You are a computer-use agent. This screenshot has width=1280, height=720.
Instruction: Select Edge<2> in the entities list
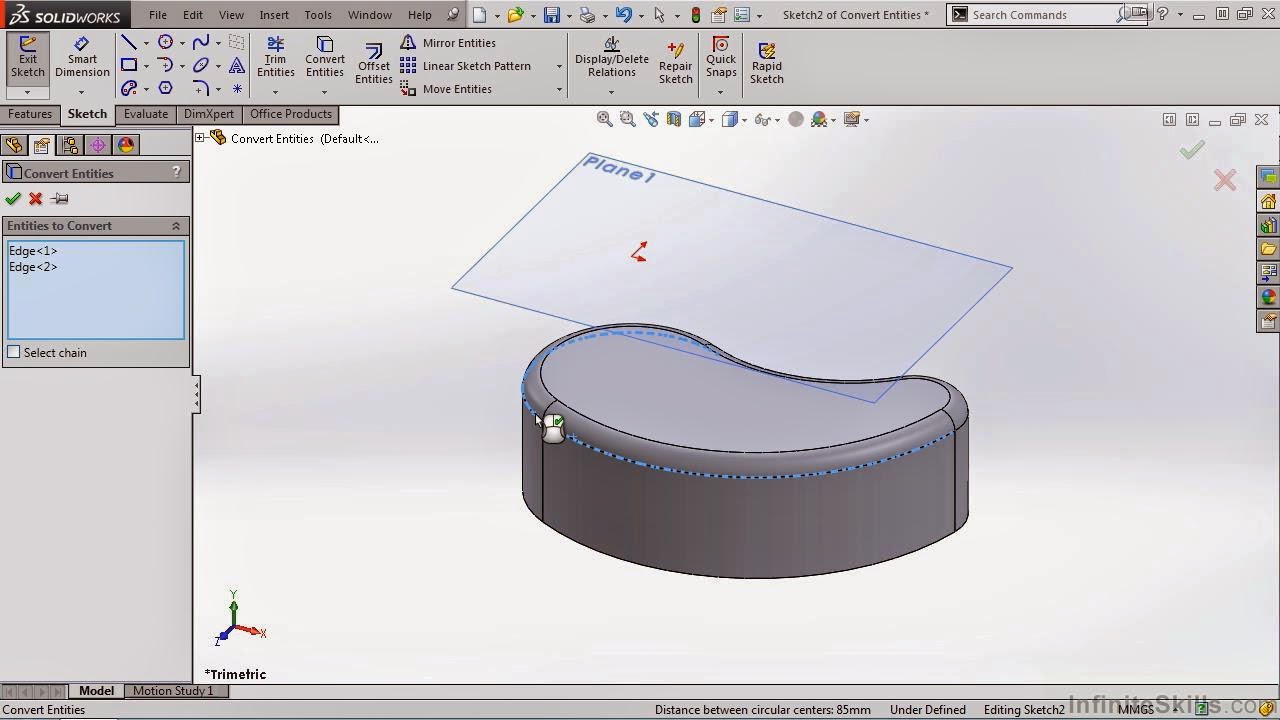(33, 267)
